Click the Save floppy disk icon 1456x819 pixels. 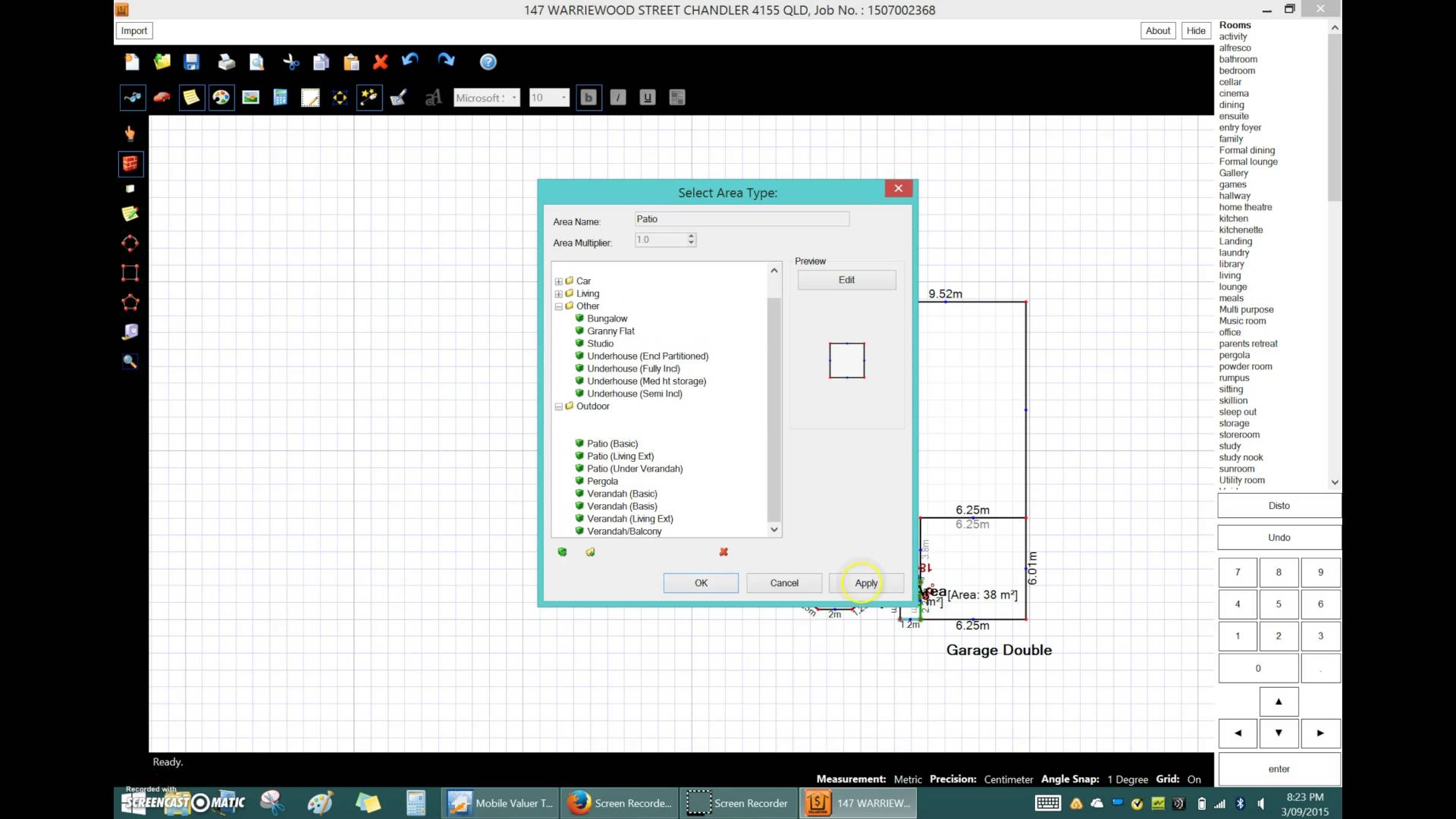pyautogui.click(x=192, y=62)
